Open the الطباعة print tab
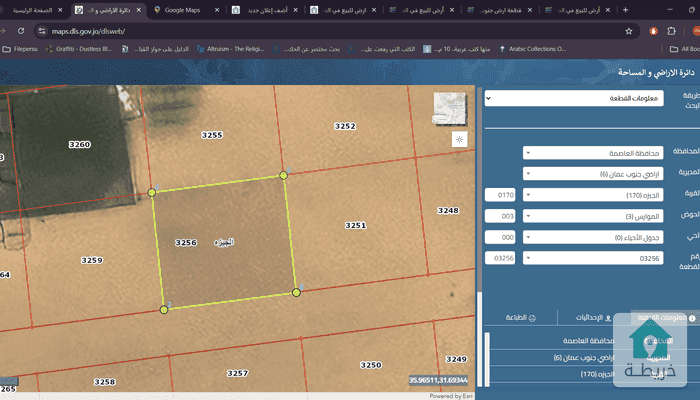700x400 pixels. pyautogui.click(x=523, y=317)
